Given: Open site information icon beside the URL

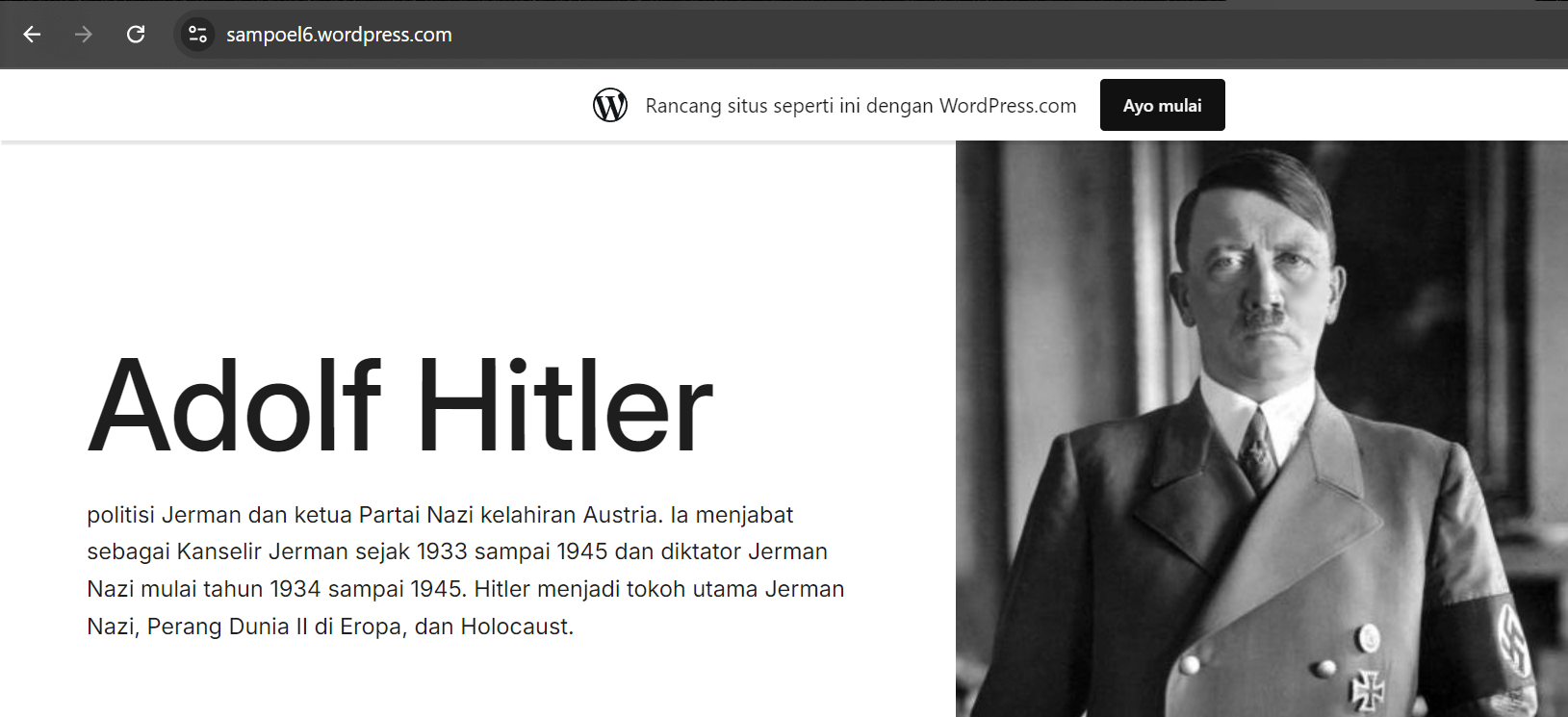Looking at the screenshot, I should click(197, 35).
